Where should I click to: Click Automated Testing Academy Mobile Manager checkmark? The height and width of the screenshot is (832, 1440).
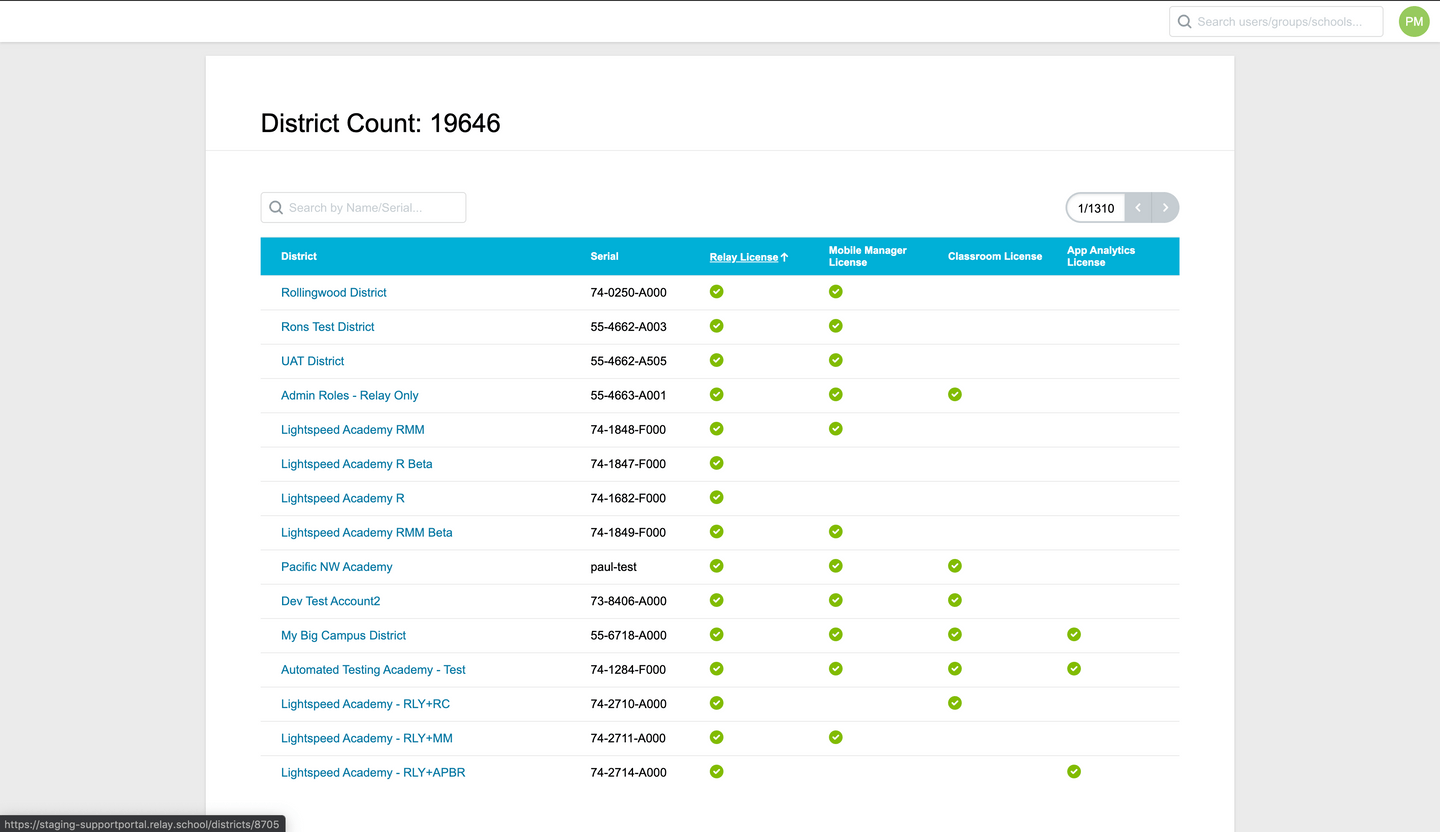(x=835, y=668)
